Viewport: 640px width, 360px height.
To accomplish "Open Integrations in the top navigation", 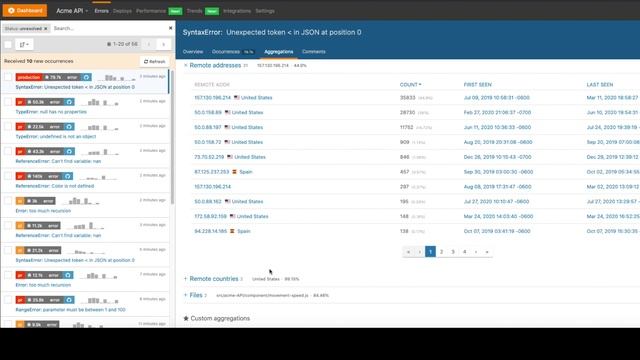I will coord(237,11).
